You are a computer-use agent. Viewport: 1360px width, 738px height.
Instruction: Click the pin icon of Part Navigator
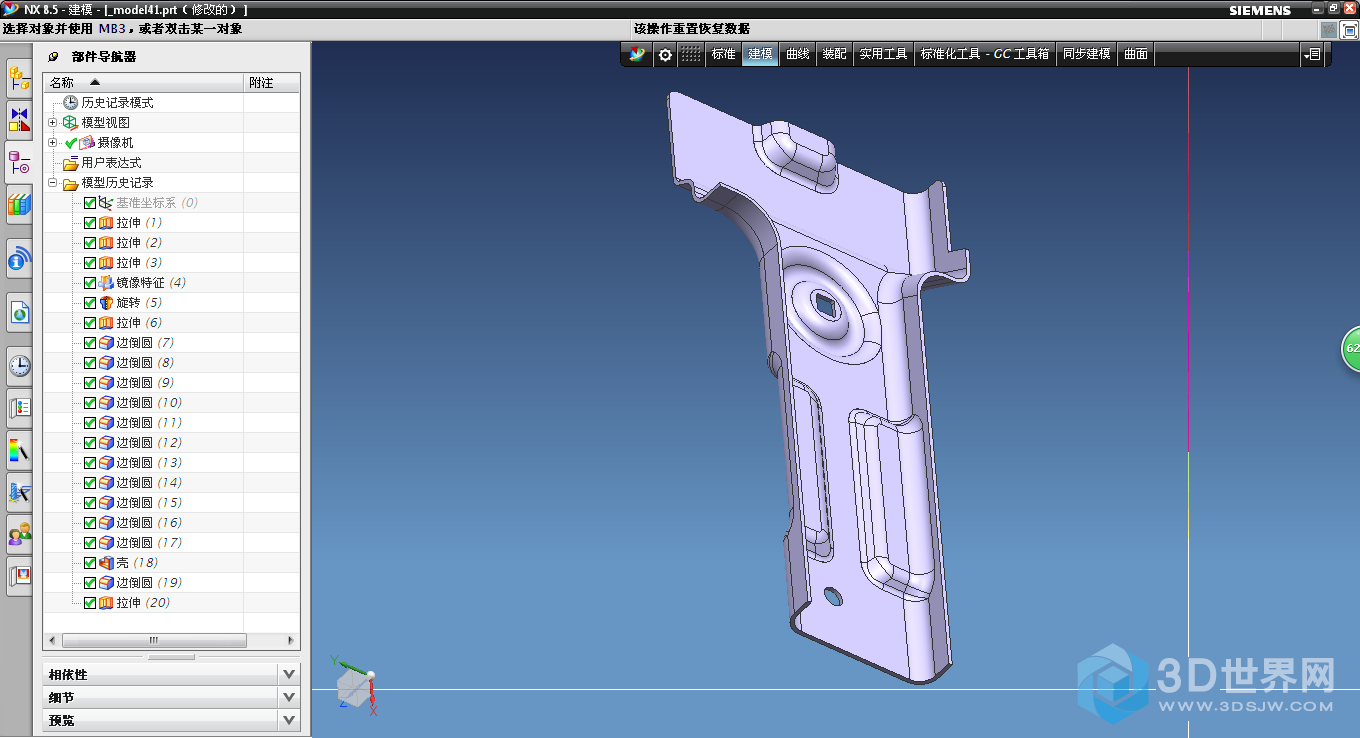[53, 57]
